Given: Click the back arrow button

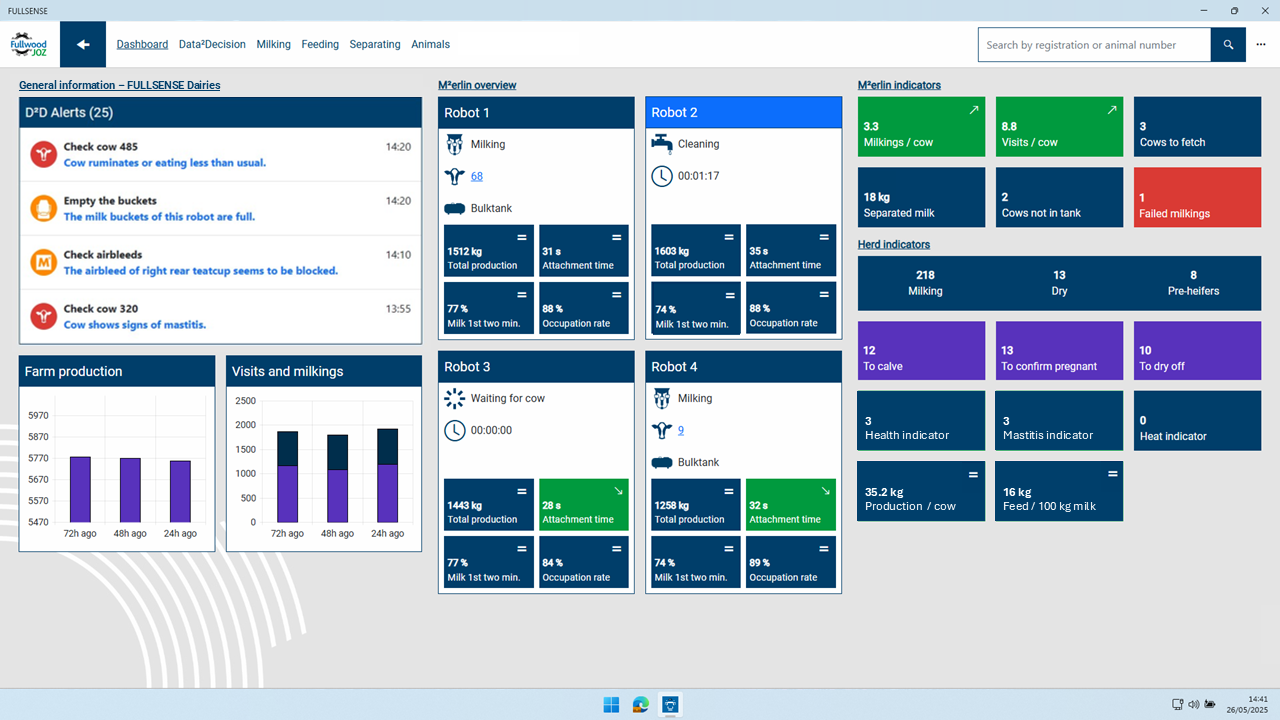Looking at the screenshot, I should click(83, 44).
